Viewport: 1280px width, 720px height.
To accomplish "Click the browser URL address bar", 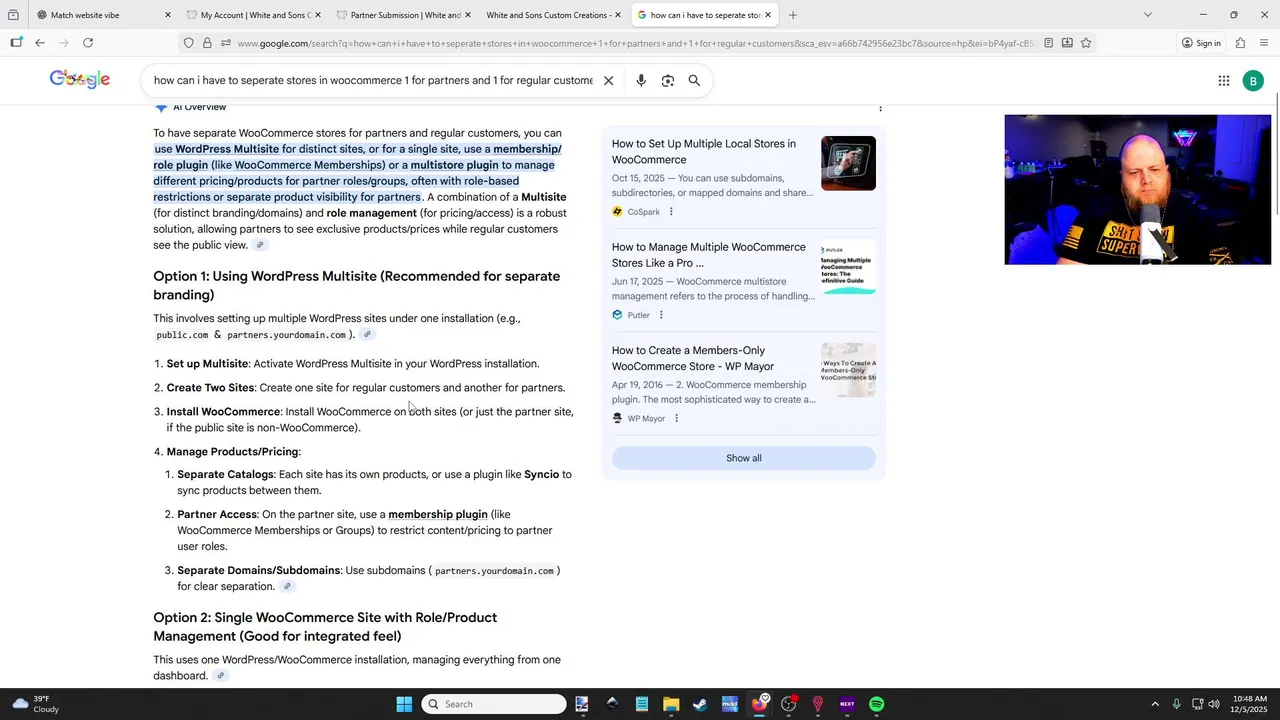I will click(x=635, y=43).
